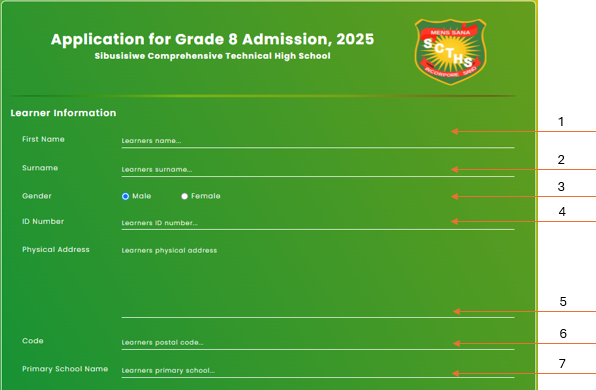Focus the Learners surname input field
This screenshot has width=596, height=390.
(x=318, y=170)
